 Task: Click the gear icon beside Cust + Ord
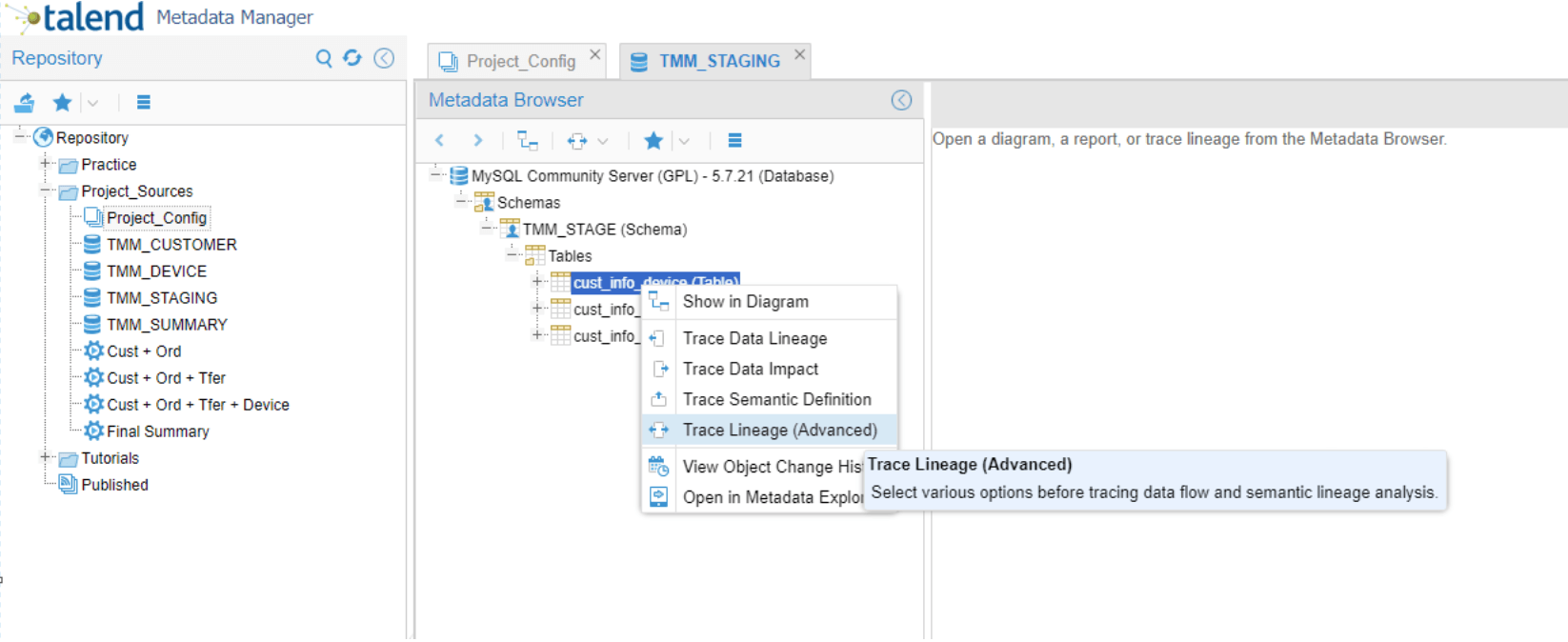(x=93, y=351)
